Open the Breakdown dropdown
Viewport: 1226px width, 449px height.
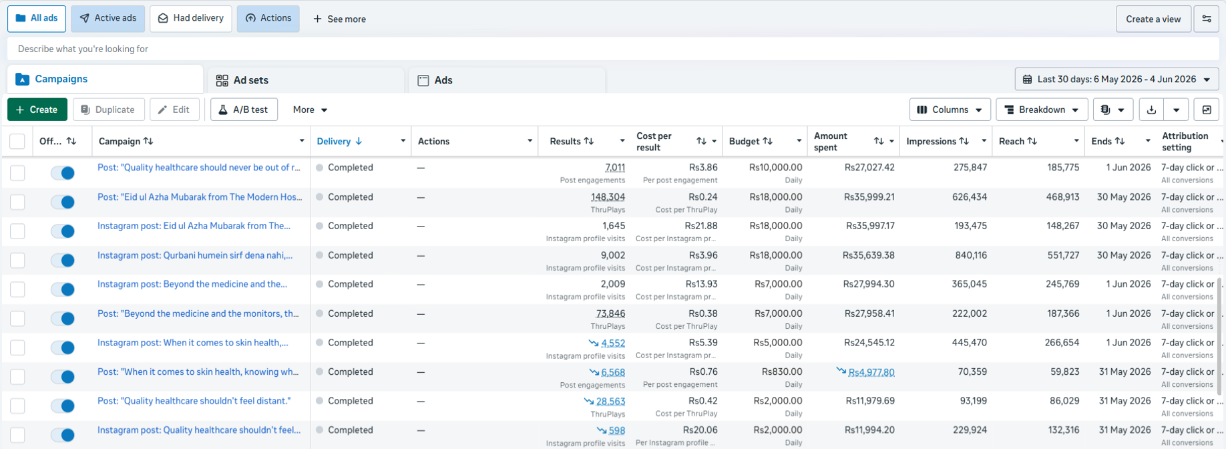1041,109
